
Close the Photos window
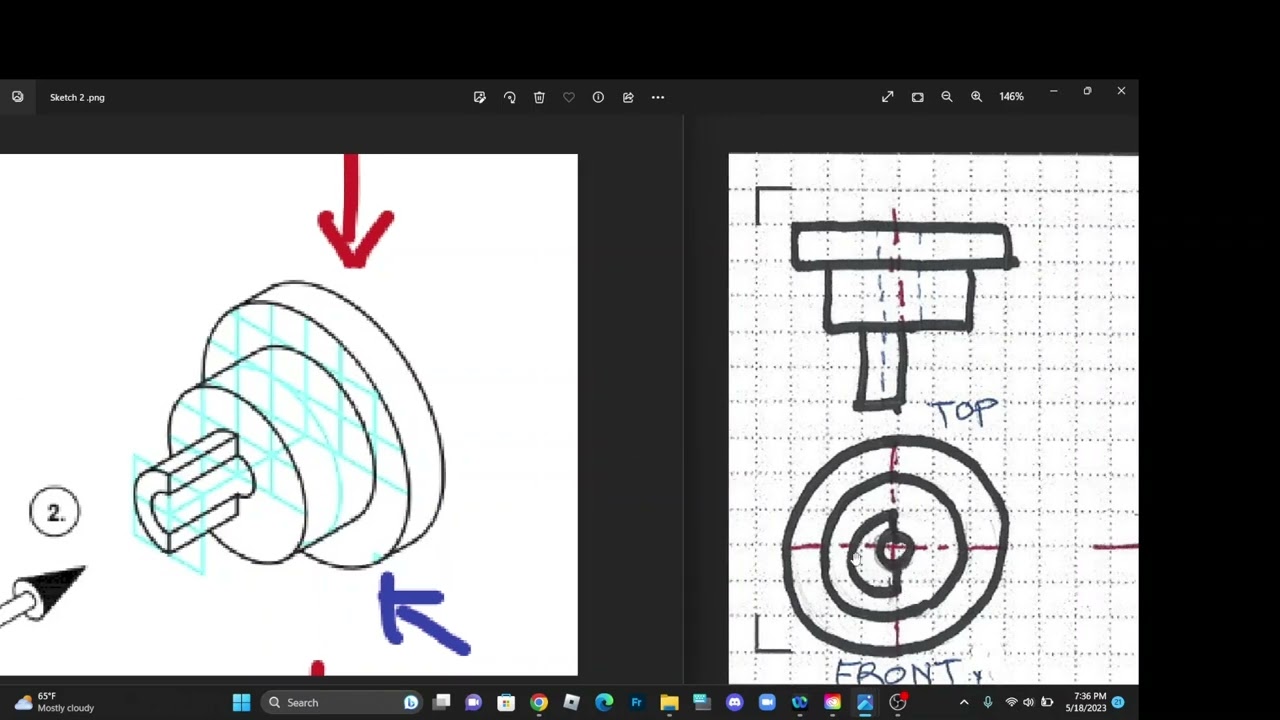(1121, 91)
